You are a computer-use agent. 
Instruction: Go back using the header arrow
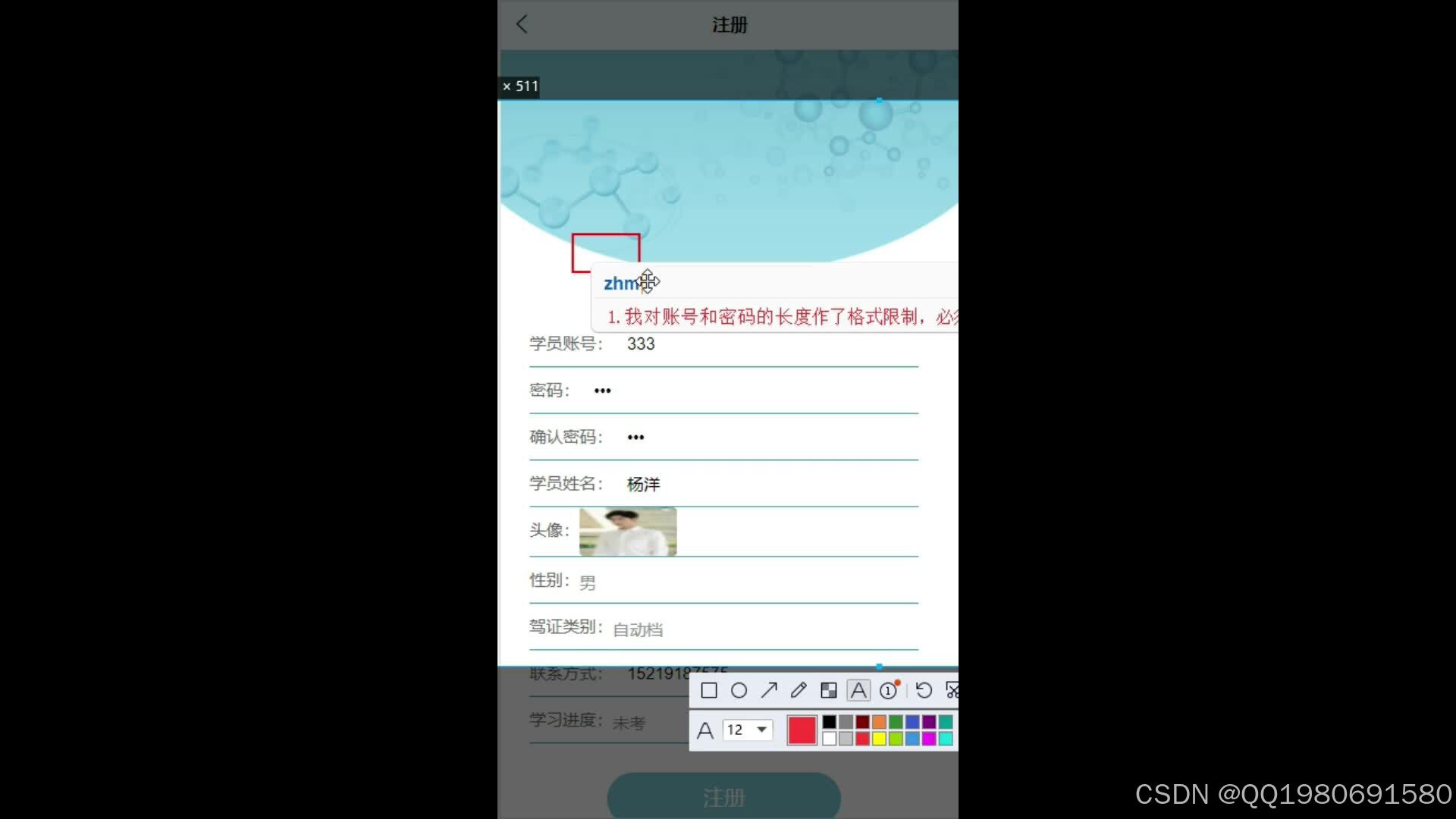click(x=522, y=24)
